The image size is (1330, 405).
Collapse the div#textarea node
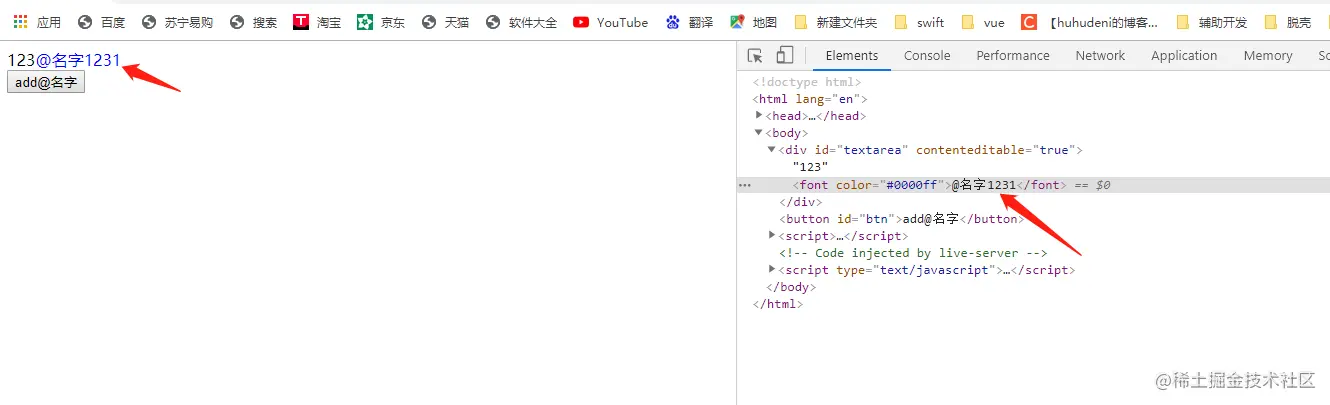(x=772, y=150)
